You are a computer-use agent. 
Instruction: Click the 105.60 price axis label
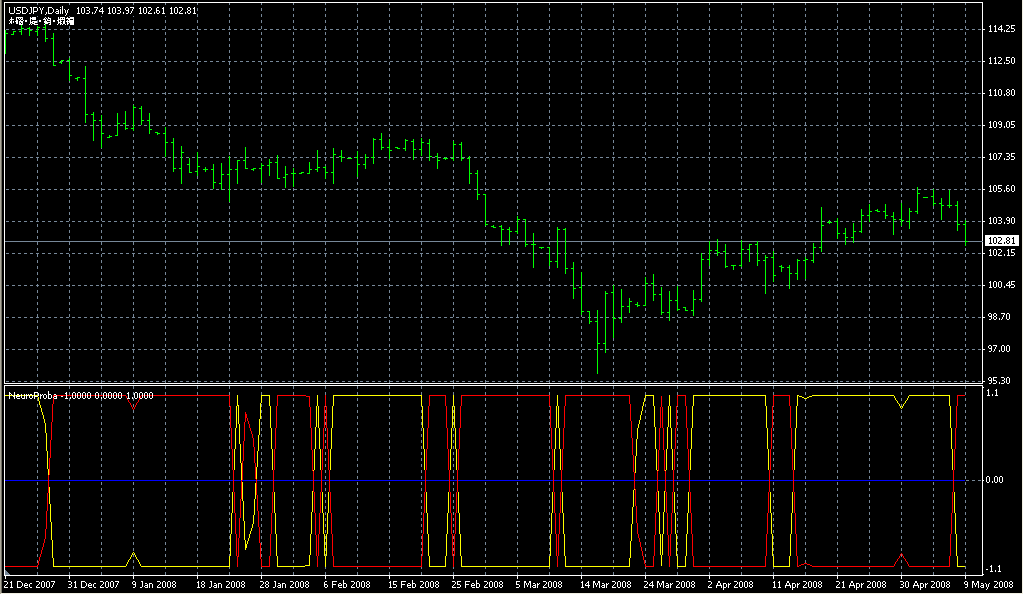pyautogui.click(x=1001, y=189)
